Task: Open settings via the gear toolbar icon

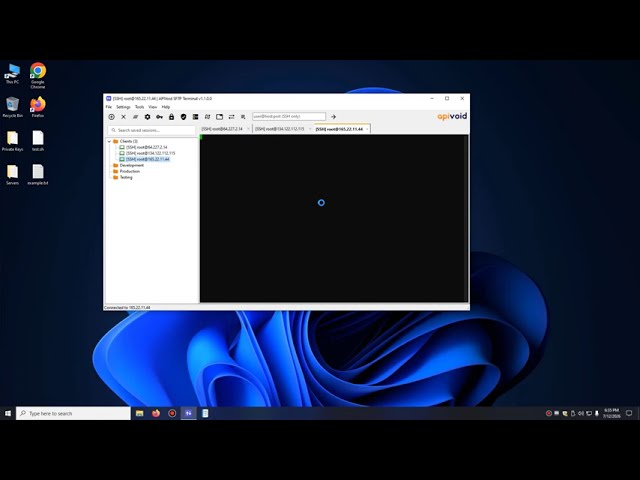Action: 147,117
